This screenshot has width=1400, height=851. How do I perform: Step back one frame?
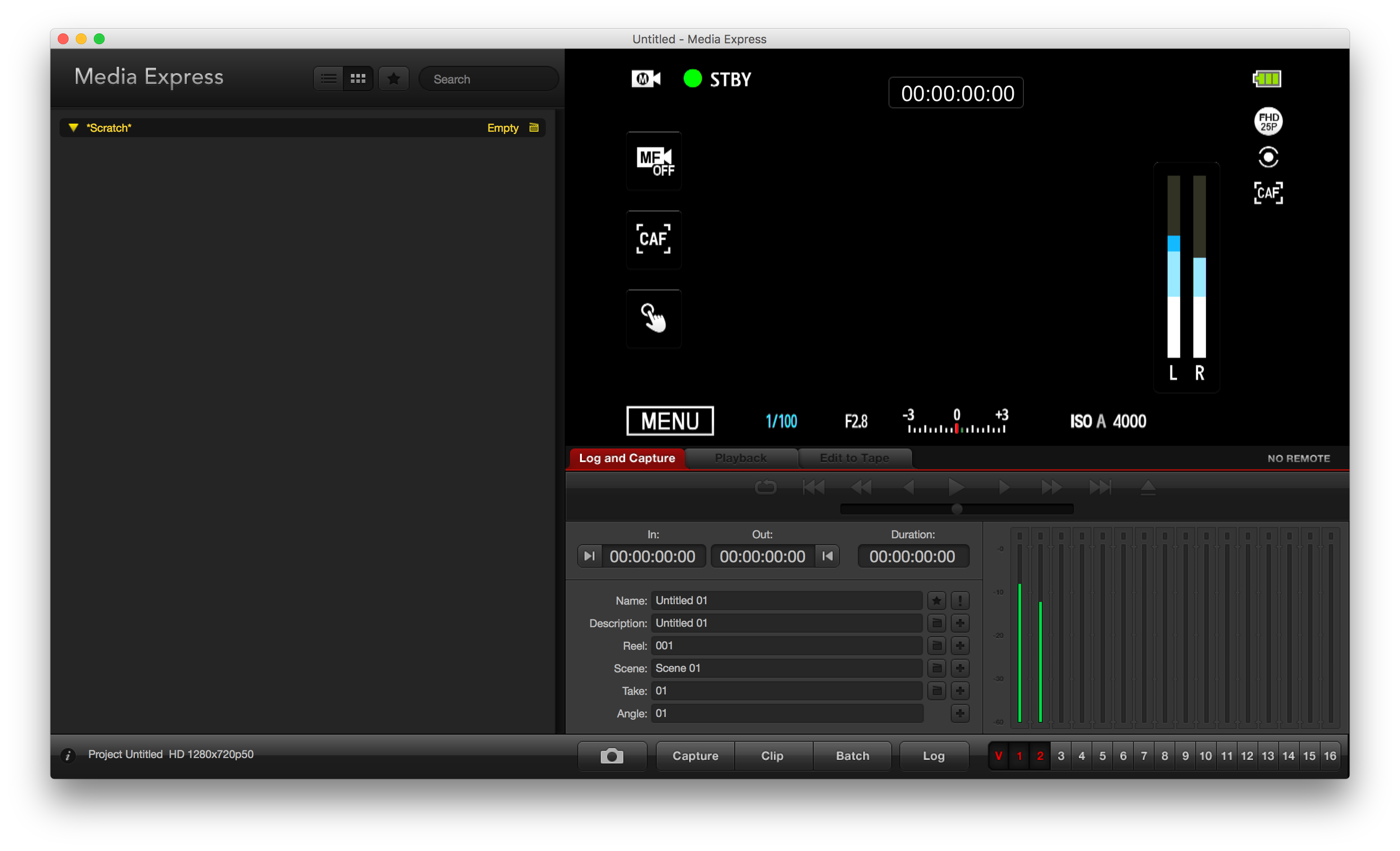[908, 487]
